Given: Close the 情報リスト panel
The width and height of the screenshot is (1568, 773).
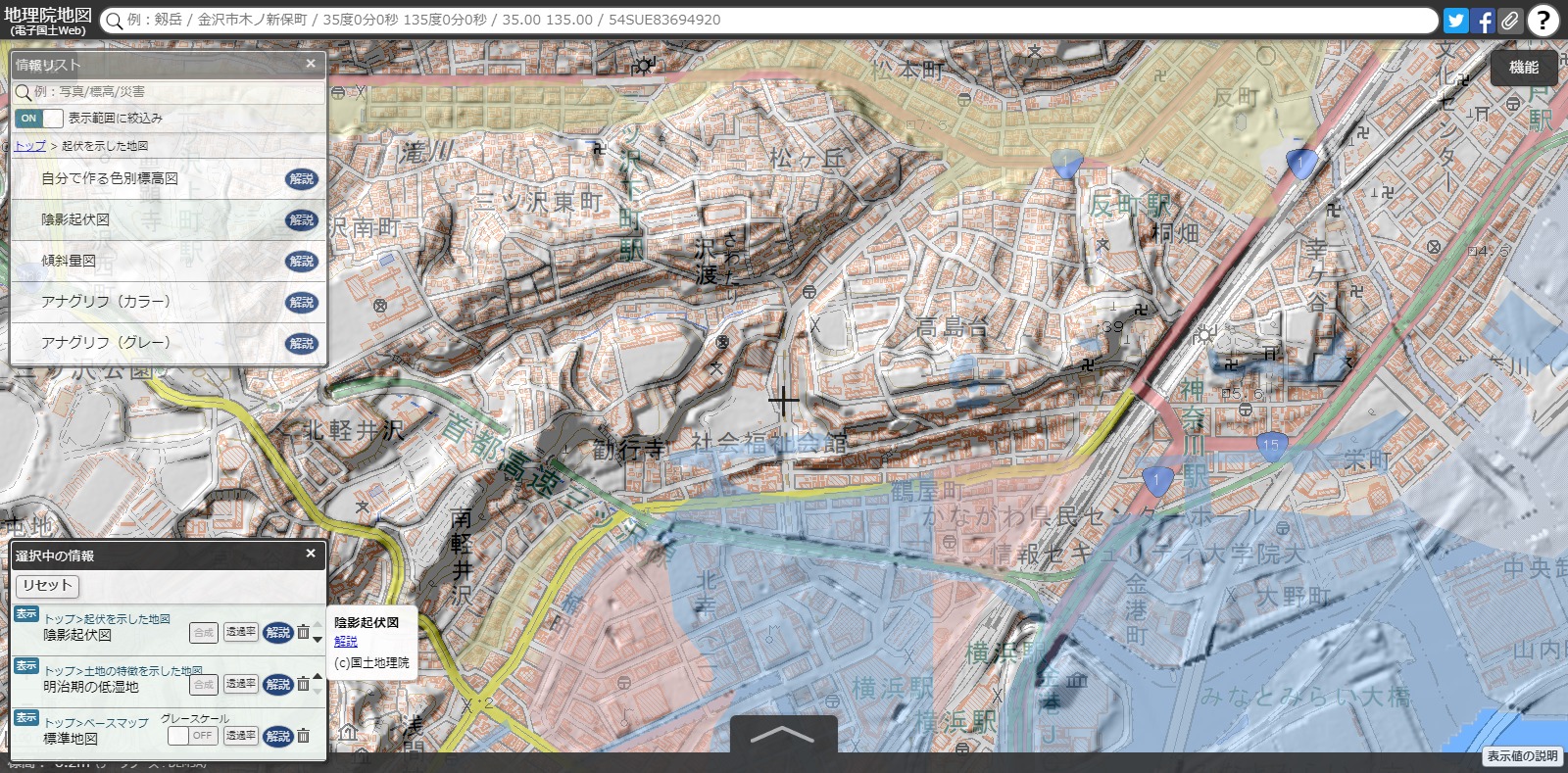Looking at the screenshot, I should click(311, 64).
